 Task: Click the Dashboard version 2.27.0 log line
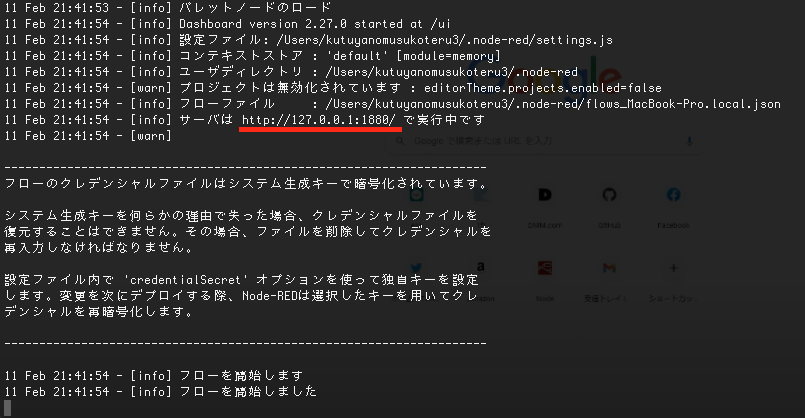pos(228,24)
